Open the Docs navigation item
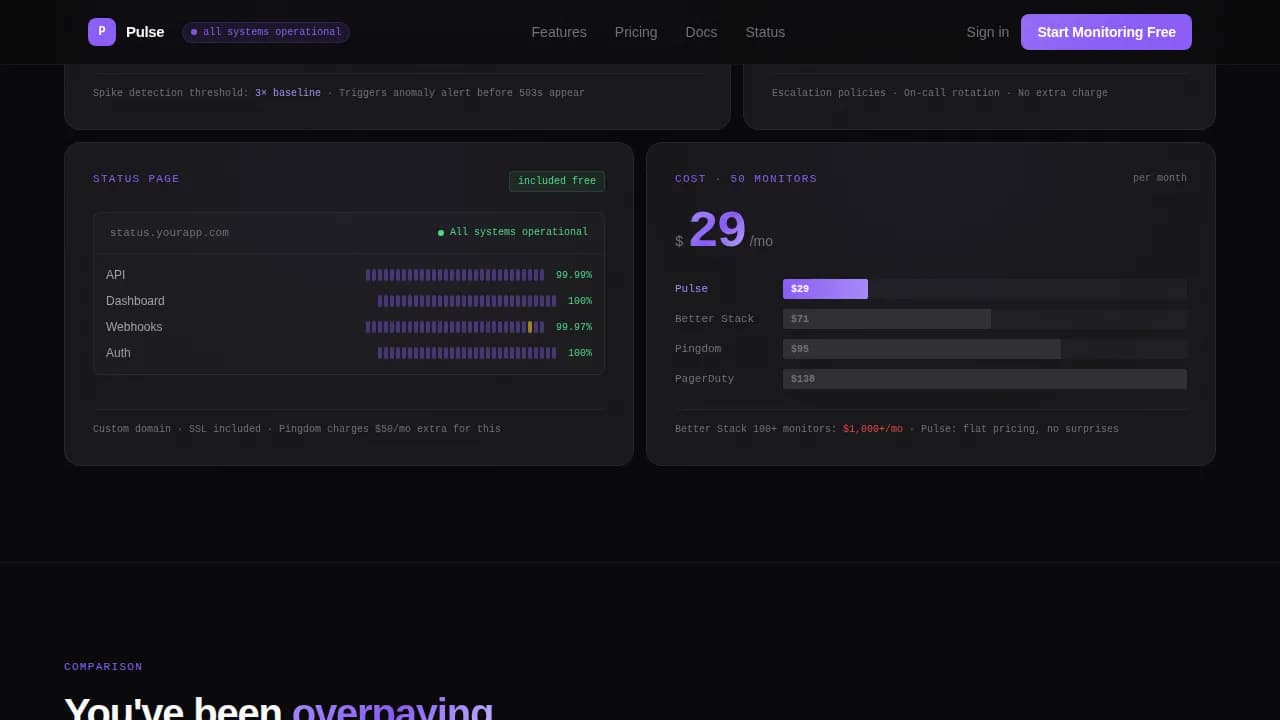Screen dimensions: 1280x720 point(701,32)
